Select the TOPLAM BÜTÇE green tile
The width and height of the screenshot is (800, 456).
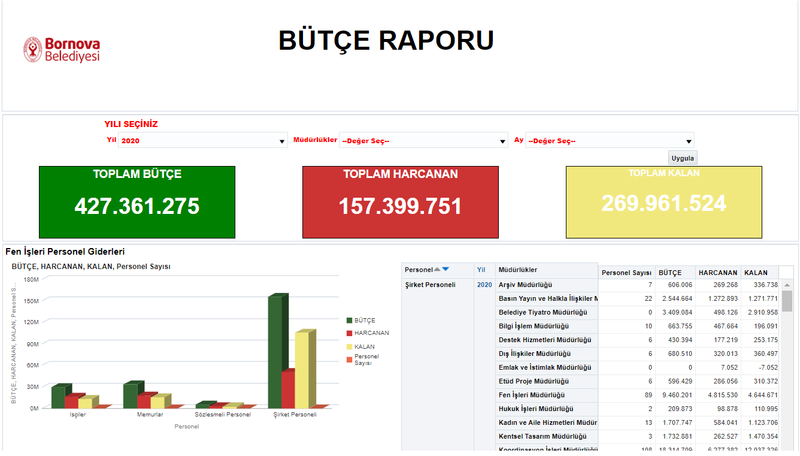click(x=137, y=202)
